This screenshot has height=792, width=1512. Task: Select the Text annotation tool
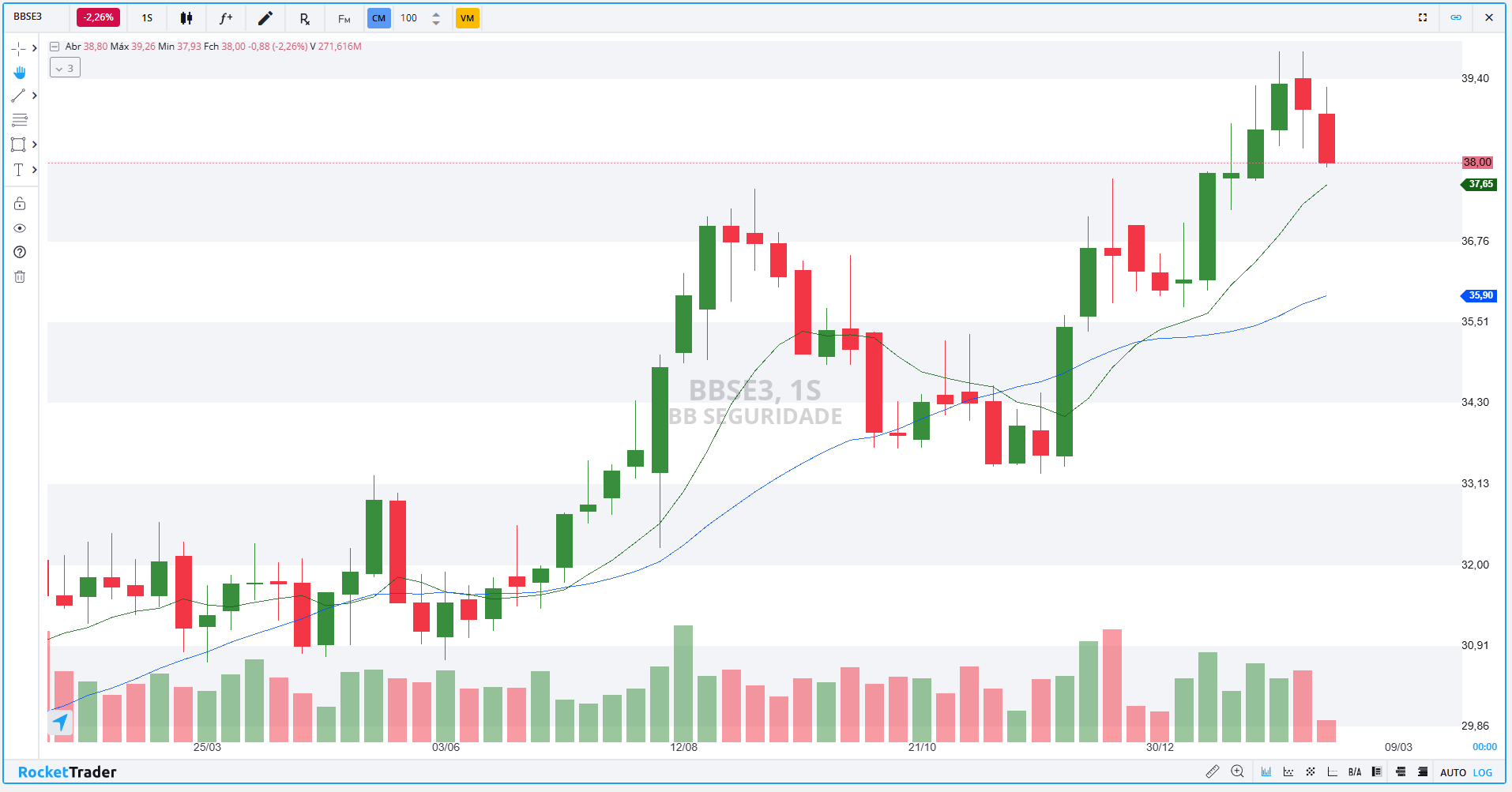click(x=19, y=169)
